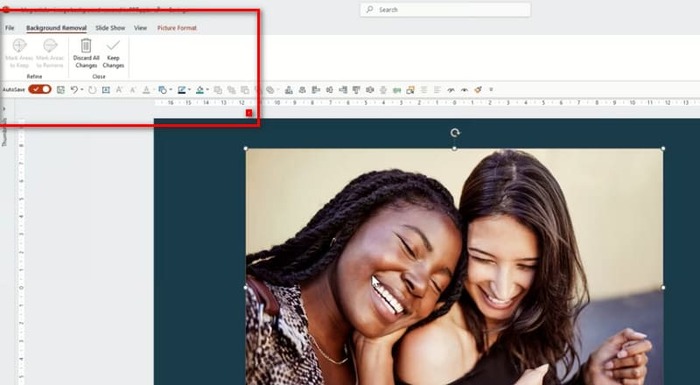This screenshot has width=700, height=385.
Task: Open the Shape Outline dropdown arrow
Action: [x=189, y=90]
